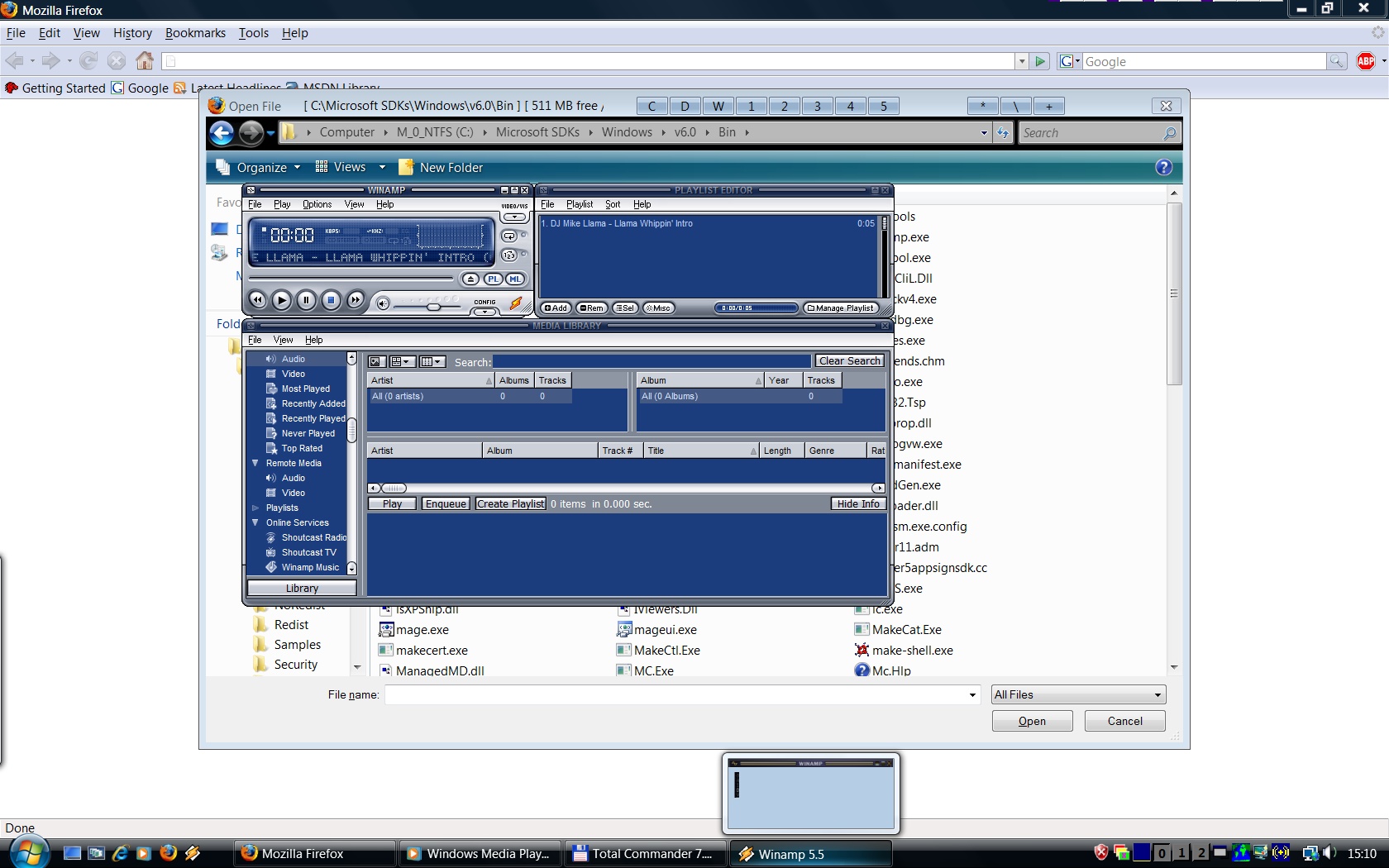Open the pane layout dropdown in the media library
Screen dimensions: 1389x868
tap(401, 361)
